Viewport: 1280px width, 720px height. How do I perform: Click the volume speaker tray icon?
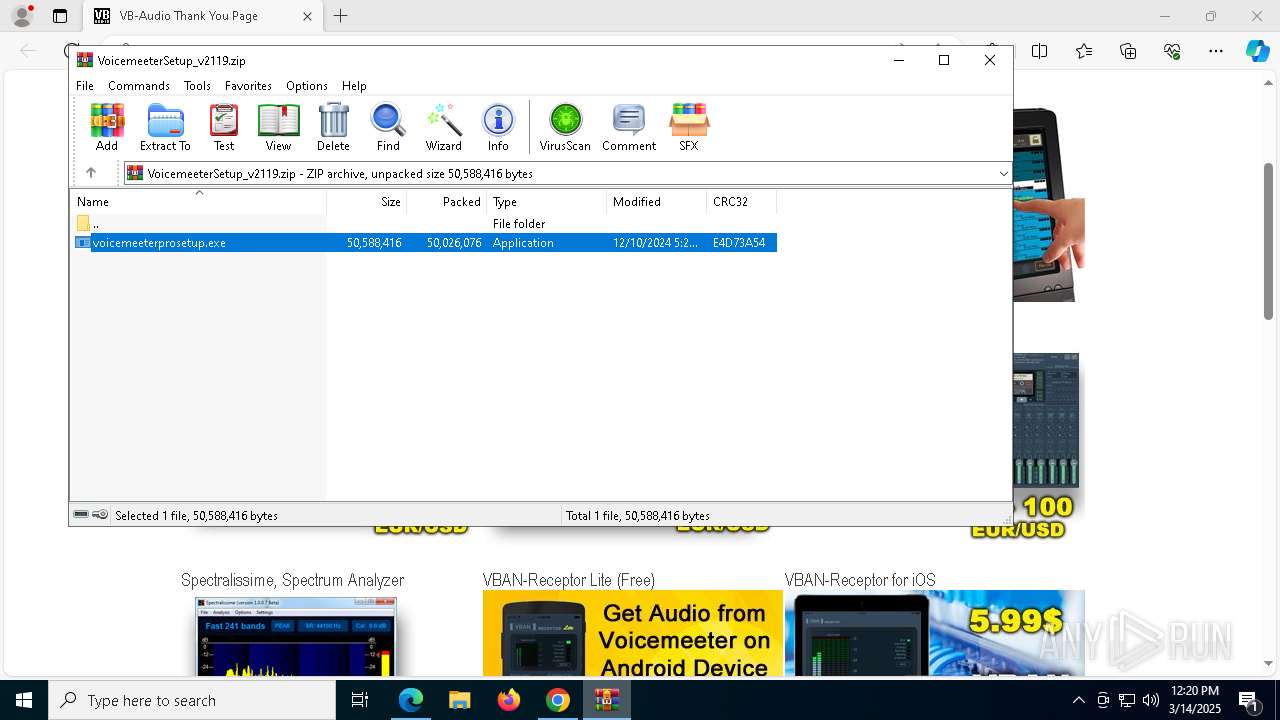point(1151,700)
